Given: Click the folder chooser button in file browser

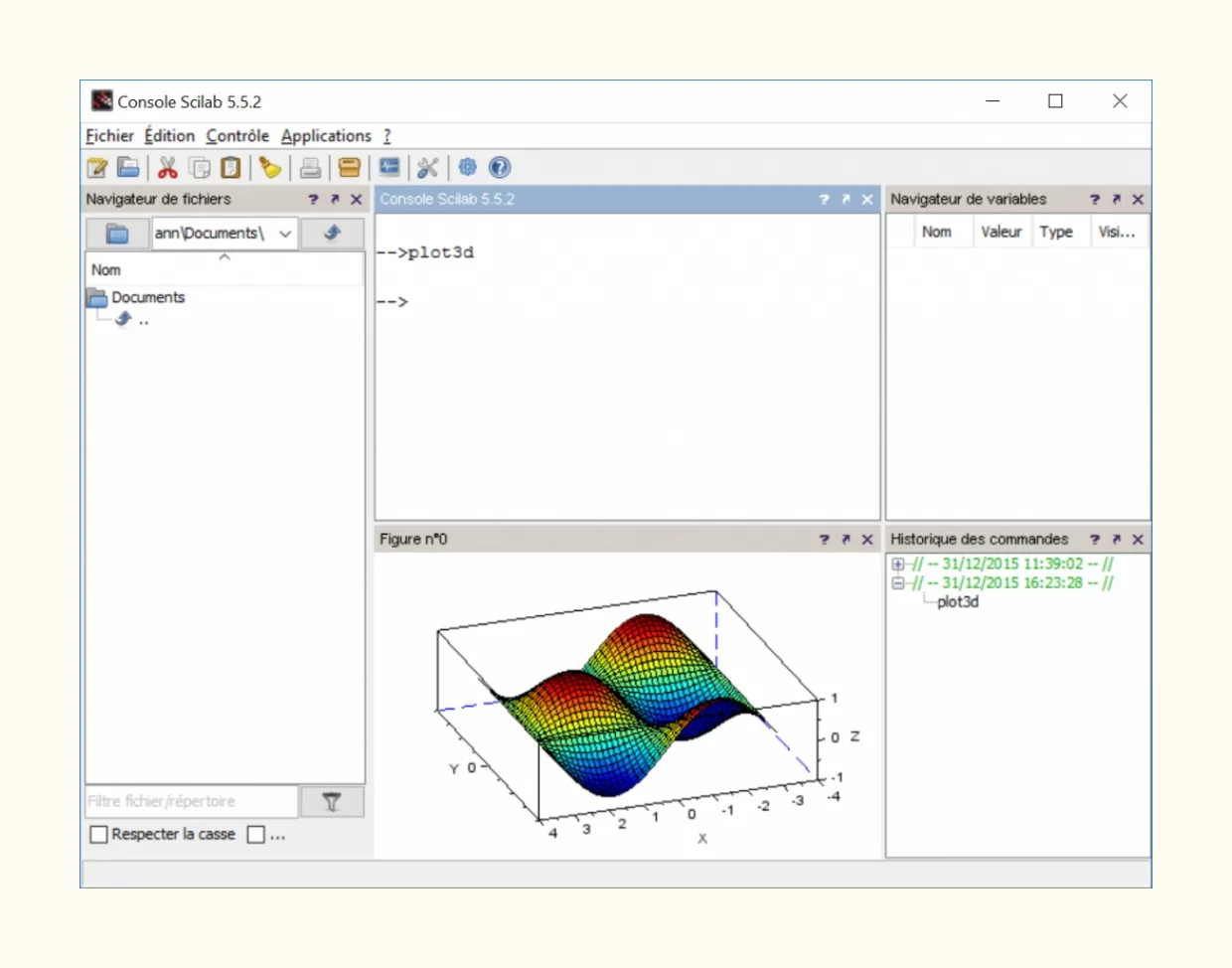Looking at the screenshot, I should coord(117,234).
